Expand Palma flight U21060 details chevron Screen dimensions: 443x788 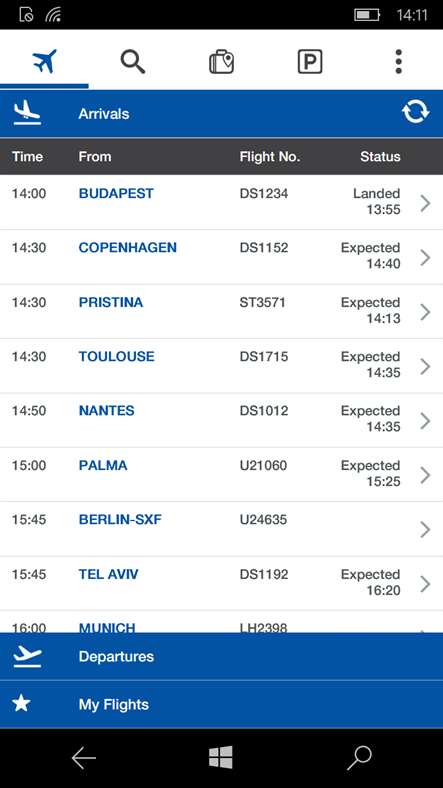pyautogui.click(x=425, y=475)
